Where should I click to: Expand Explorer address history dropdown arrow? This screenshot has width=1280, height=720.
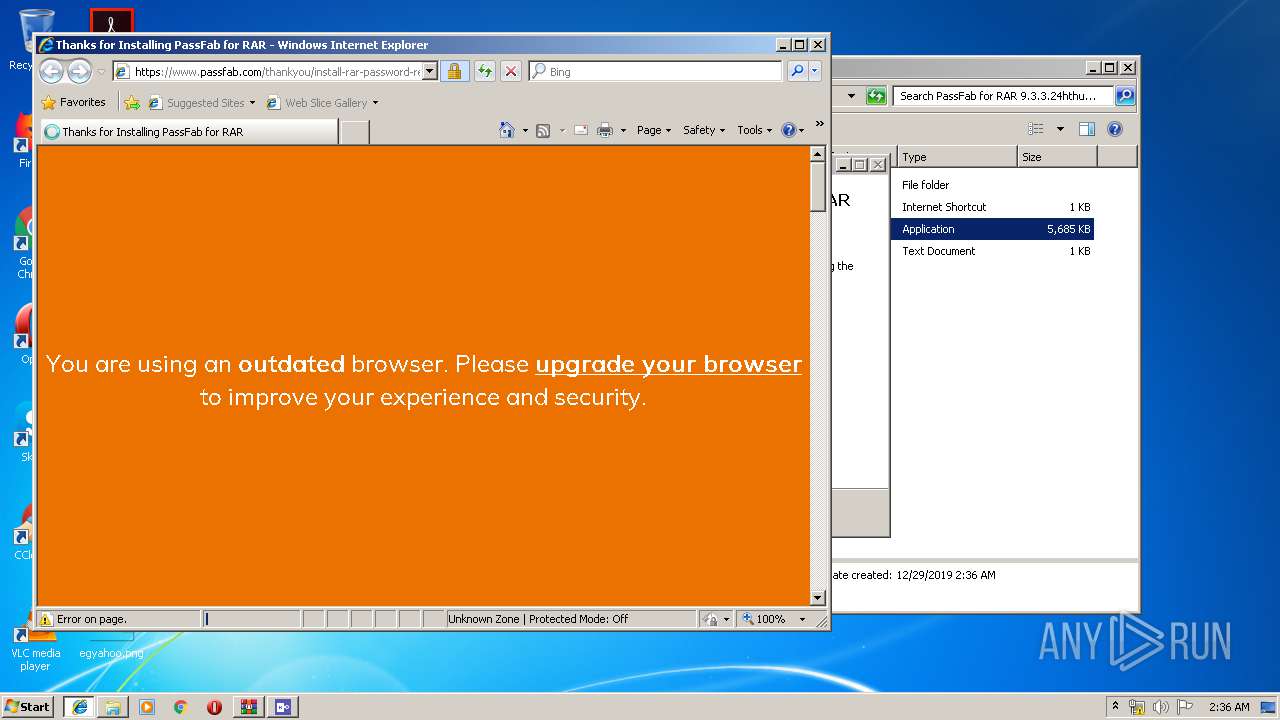[851, 96]
